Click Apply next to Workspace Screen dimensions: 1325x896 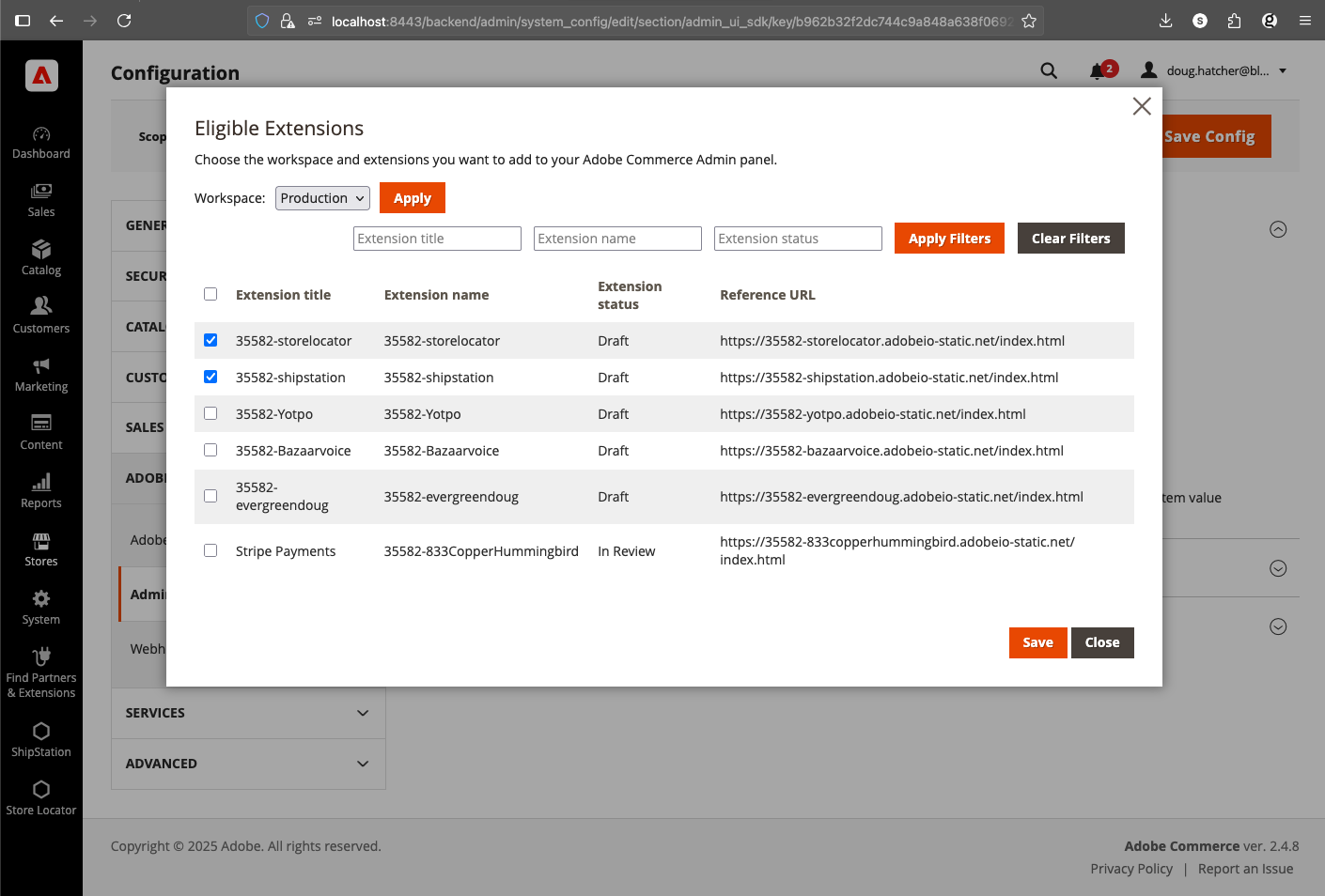413,198
